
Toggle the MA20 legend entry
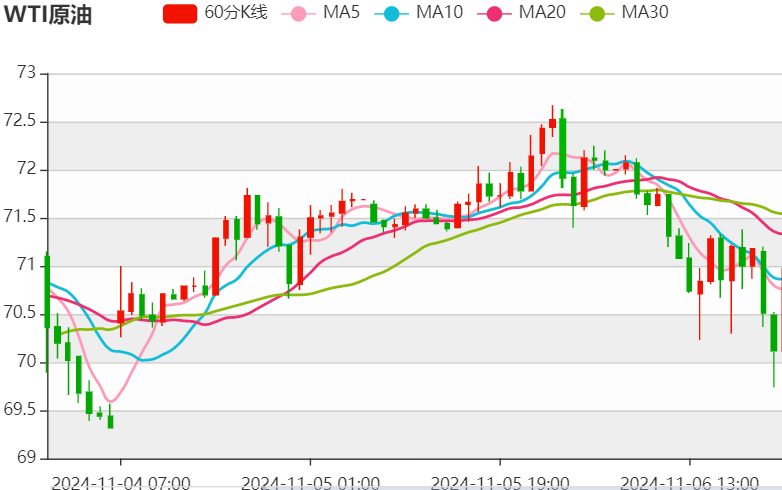point(521,12)
